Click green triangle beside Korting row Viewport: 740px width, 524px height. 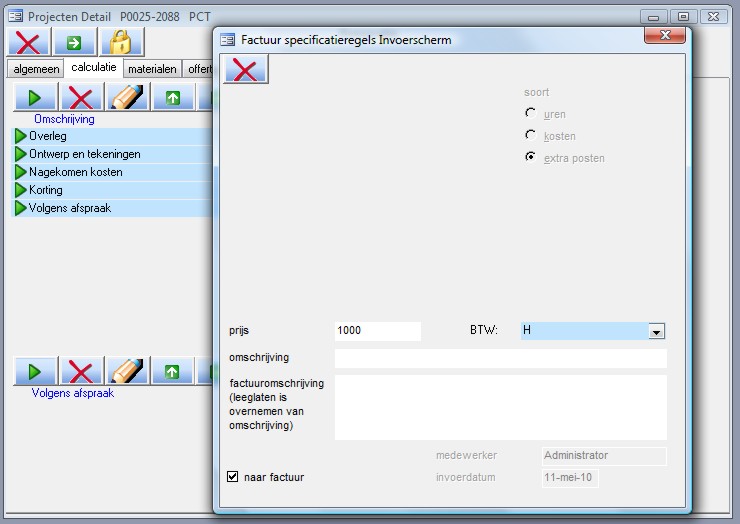(x=20, y=190)
